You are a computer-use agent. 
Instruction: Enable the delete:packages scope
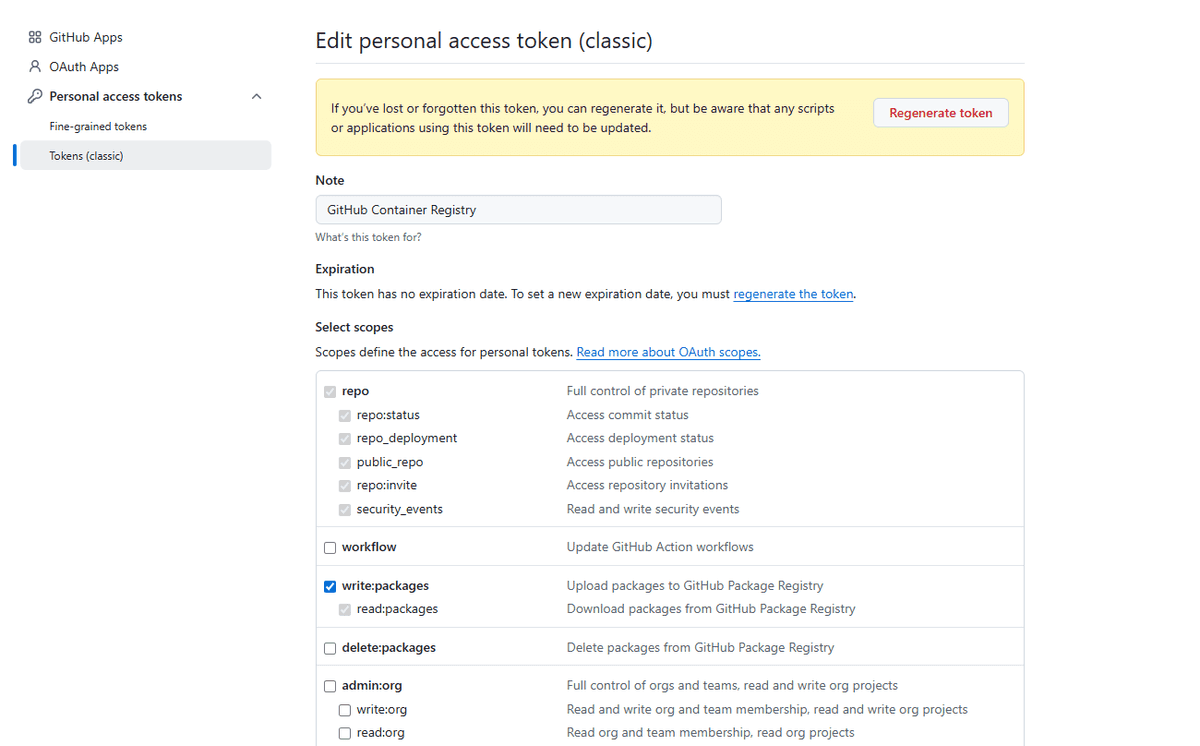[x=330, y=648]
